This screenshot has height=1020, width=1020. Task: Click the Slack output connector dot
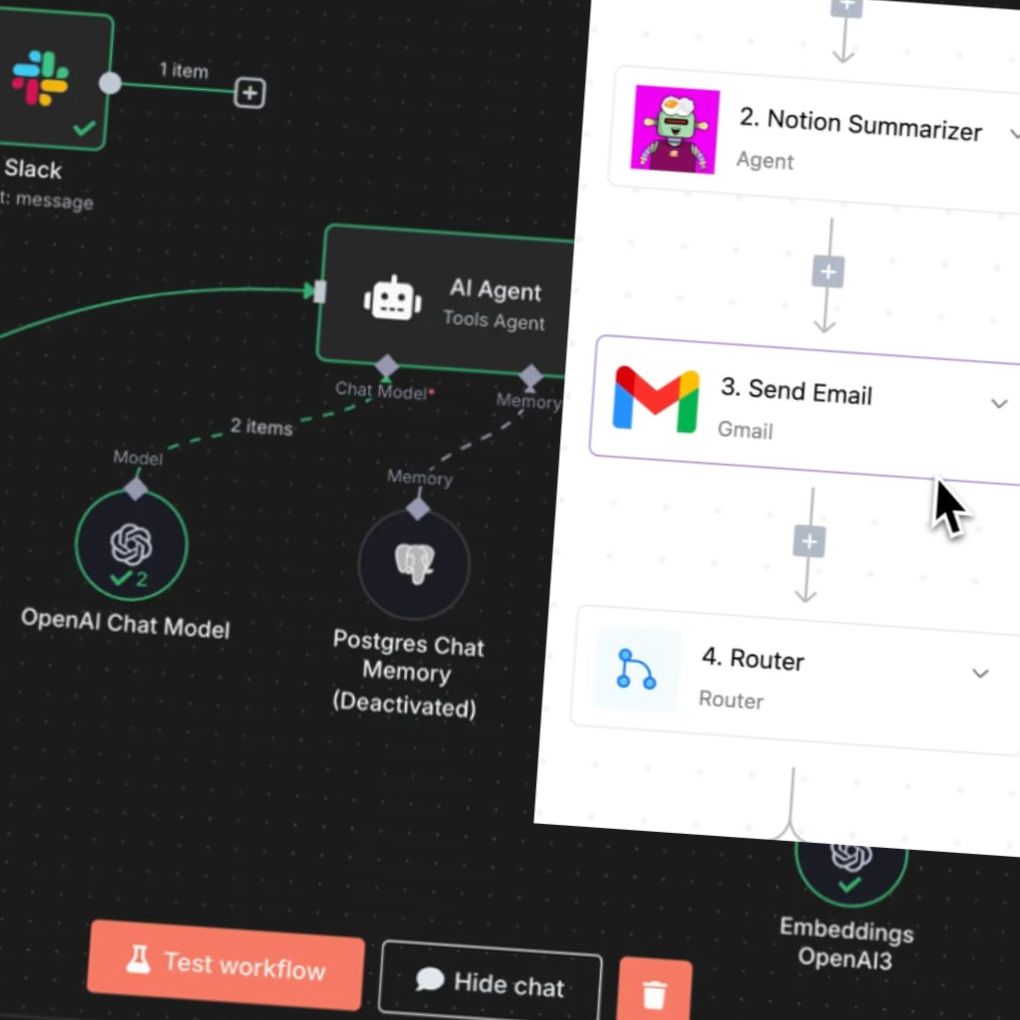click(110, 83)
